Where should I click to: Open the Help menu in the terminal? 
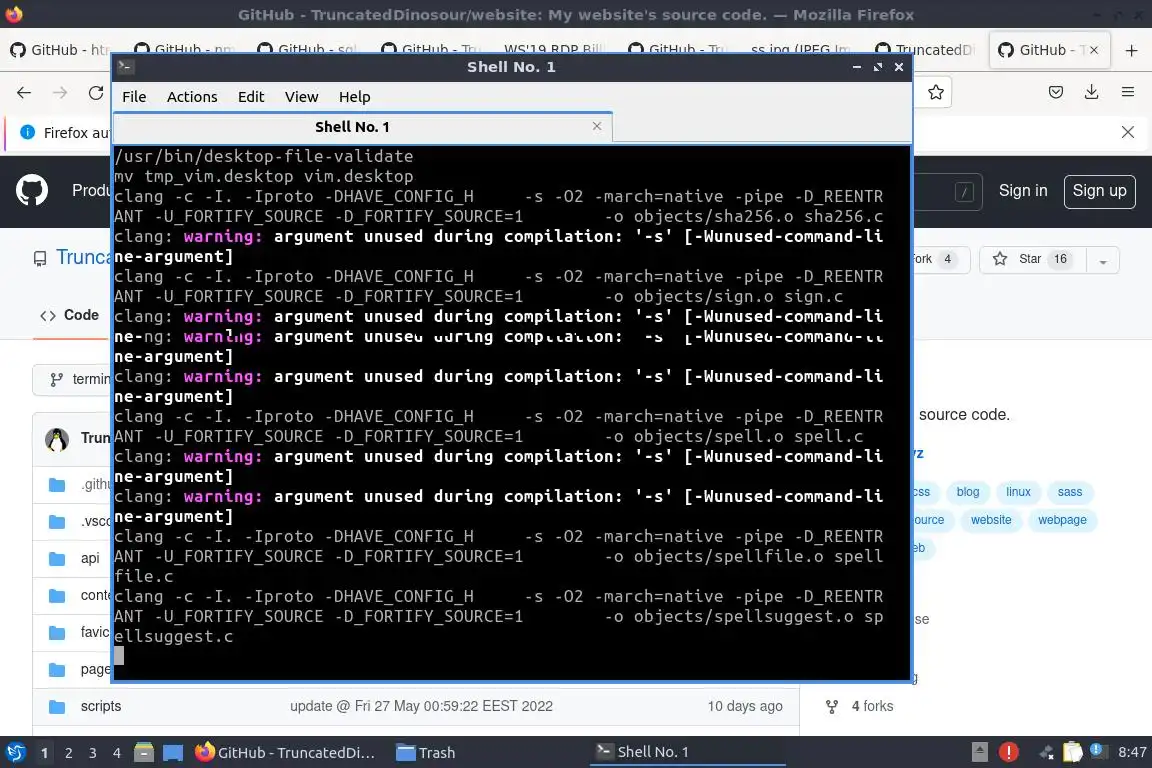[x=354, y=97]
